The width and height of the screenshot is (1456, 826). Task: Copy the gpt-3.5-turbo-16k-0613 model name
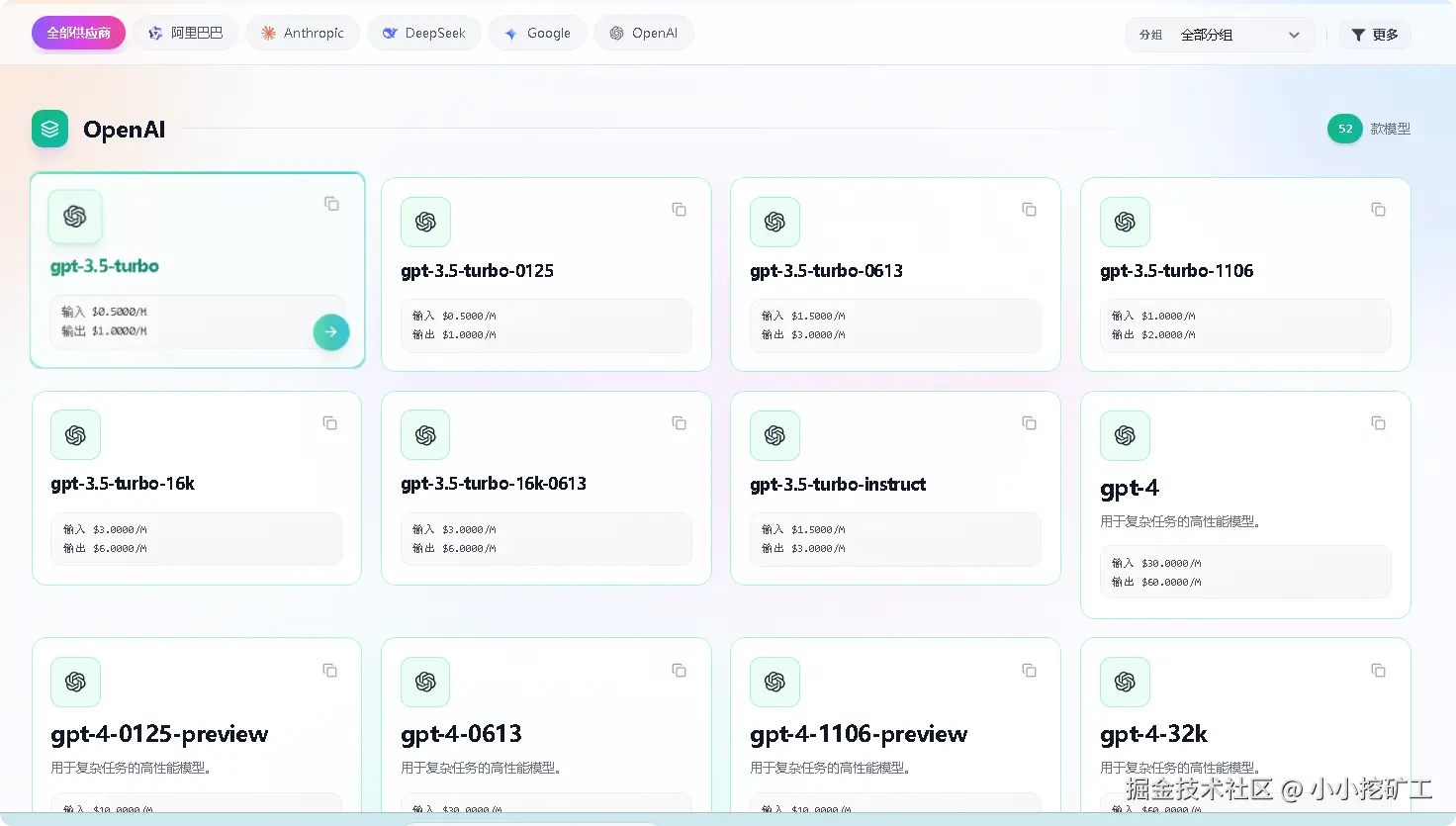pyautogui.click(x=680, y=423)
